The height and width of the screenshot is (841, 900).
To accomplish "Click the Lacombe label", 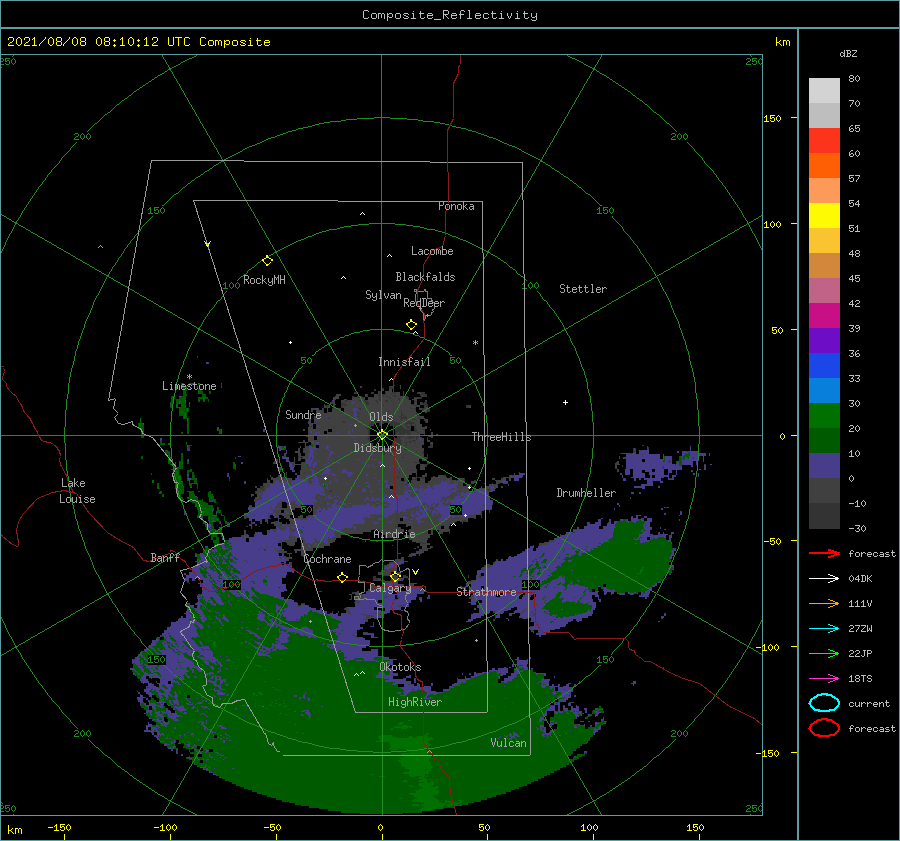I will point(432,251).
